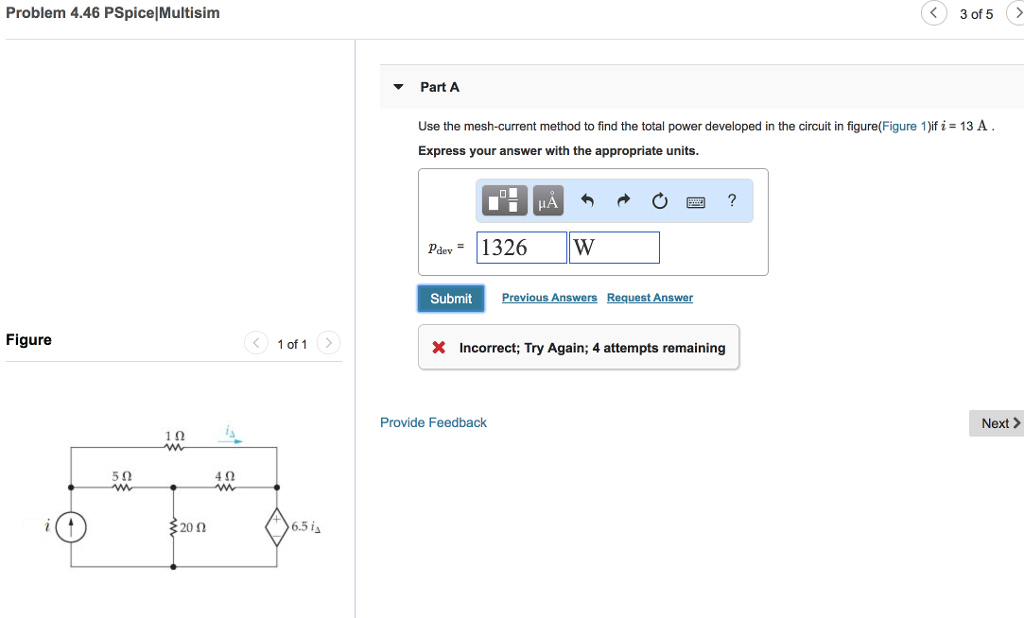
Task: Submit the answer
Action: [x=451, y=298]
